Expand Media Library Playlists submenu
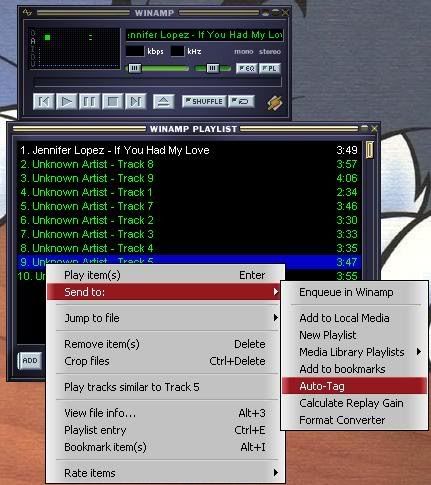The image size is (431, 485). (x=354, y=352)
